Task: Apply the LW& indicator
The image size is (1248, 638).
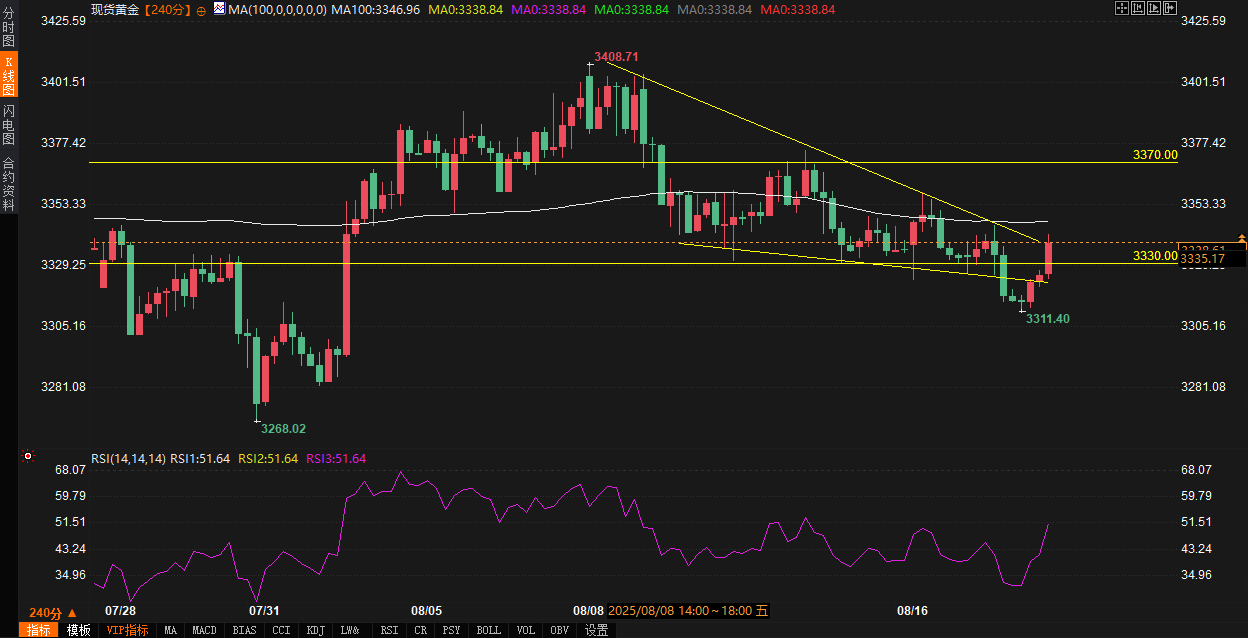Action: [350, 630]
